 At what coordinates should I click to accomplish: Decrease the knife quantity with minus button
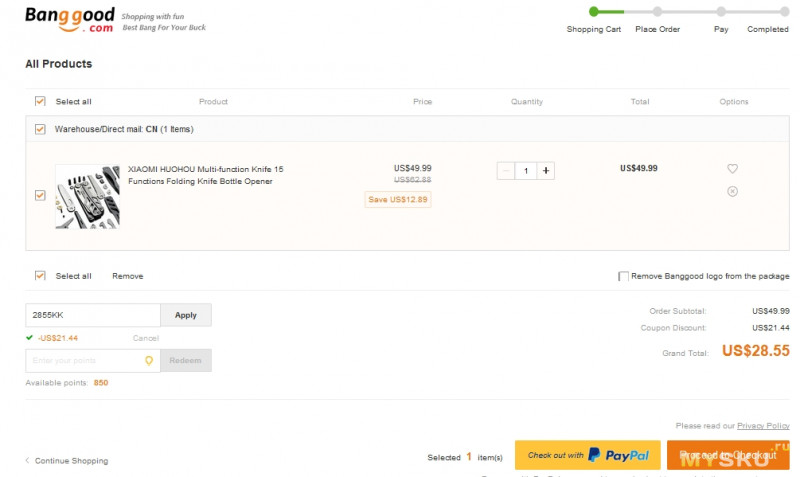click(506, 171)
